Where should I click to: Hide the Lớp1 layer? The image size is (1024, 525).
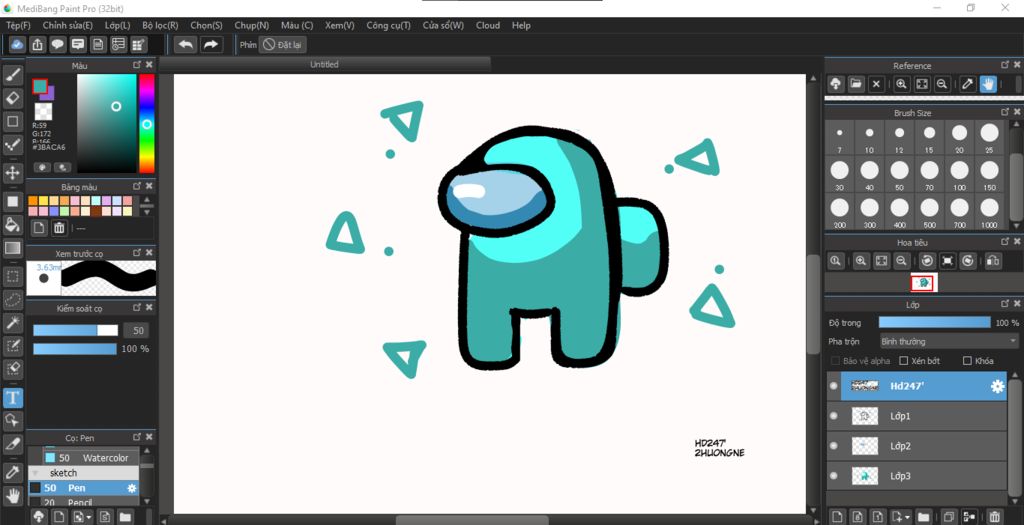pyautogui.click(x=833, y=416)
